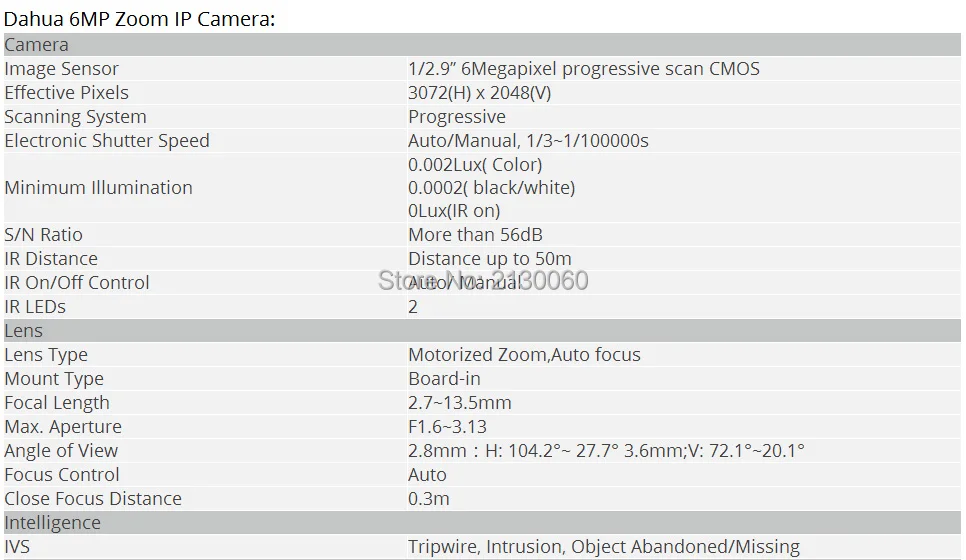This screenshot has height=560, width=966.
Task: Click the 3072(H) x 2048(V) value
Action: pos(479,92)
